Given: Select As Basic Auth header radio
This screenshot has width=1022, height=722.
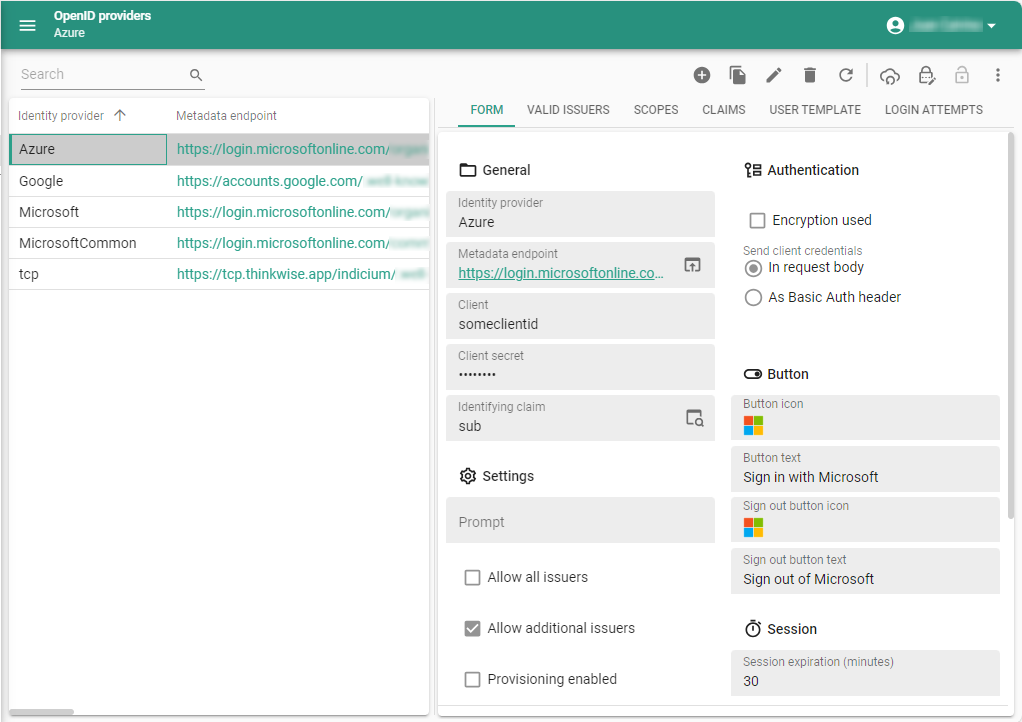Looking at the screenshot, I should point(753,298).
